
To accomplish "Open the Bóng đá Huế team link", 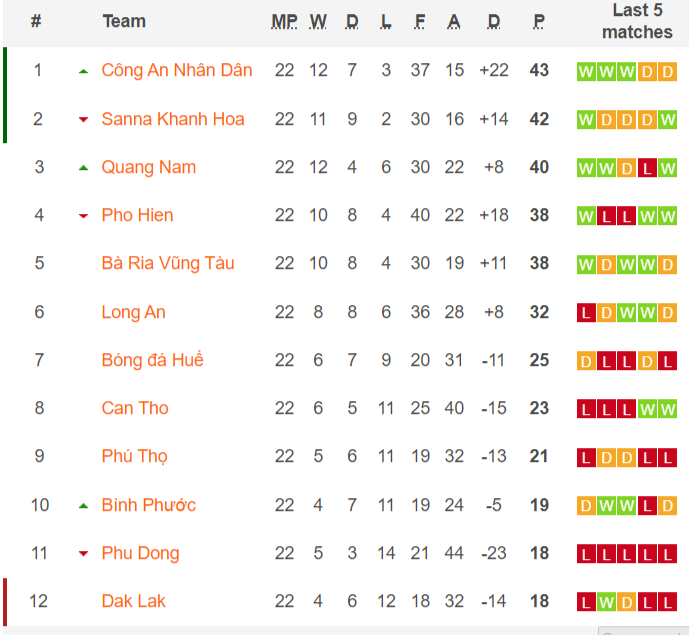I will pos(152,360).
